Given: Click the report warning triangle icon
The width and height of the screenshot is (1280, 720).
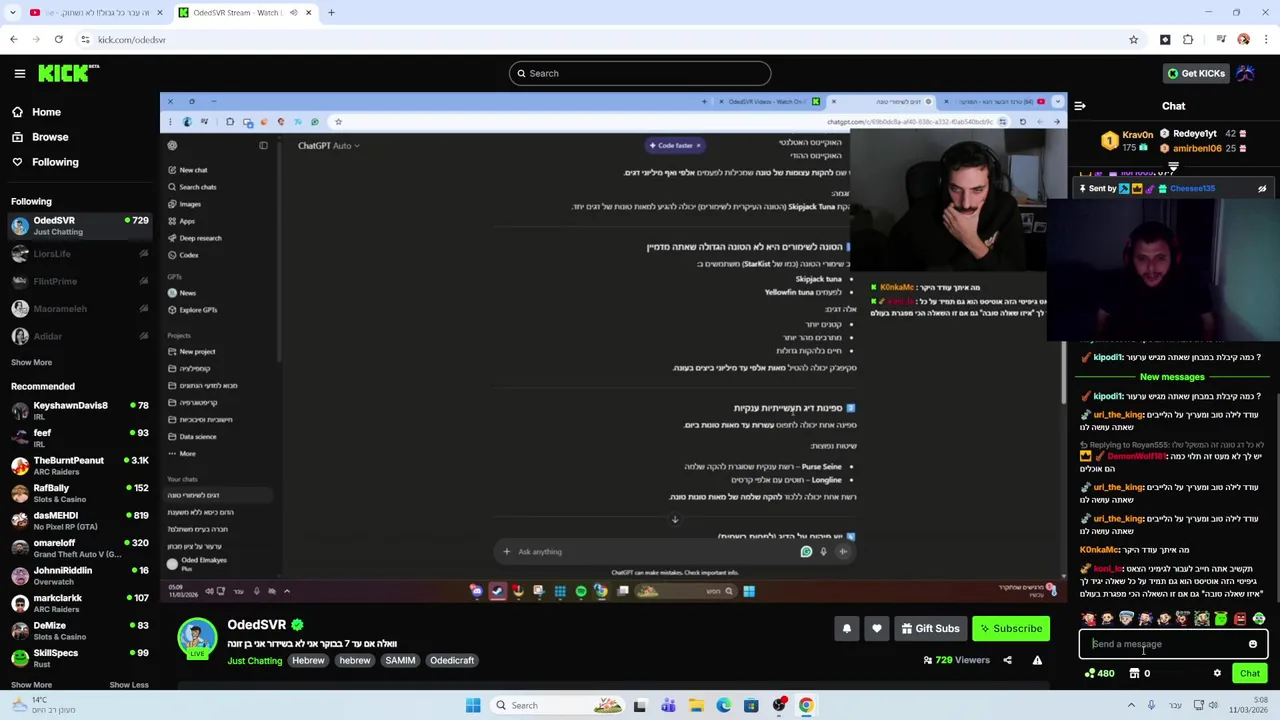Looking at the screenshot, I should click(x=1037, y=660).
